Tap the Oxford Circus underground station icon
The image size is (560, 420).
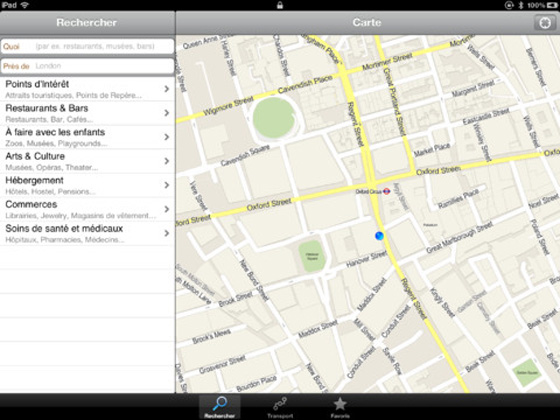tap(386, 191)
